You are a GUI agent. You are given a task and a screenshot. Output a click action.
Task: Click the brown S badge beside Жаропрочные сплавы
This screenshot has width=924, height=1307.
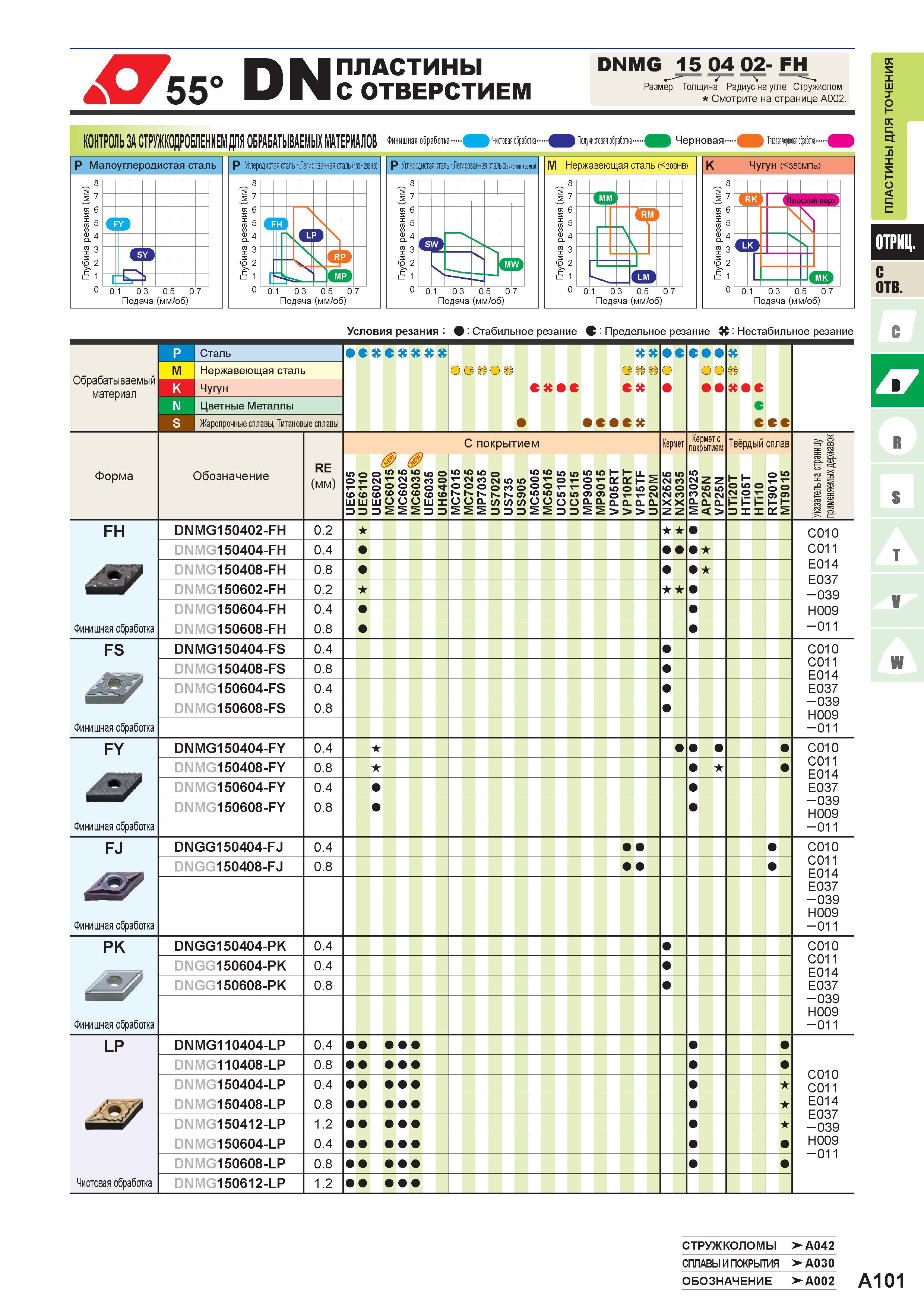pyautogui.click(x=177, y=424)
